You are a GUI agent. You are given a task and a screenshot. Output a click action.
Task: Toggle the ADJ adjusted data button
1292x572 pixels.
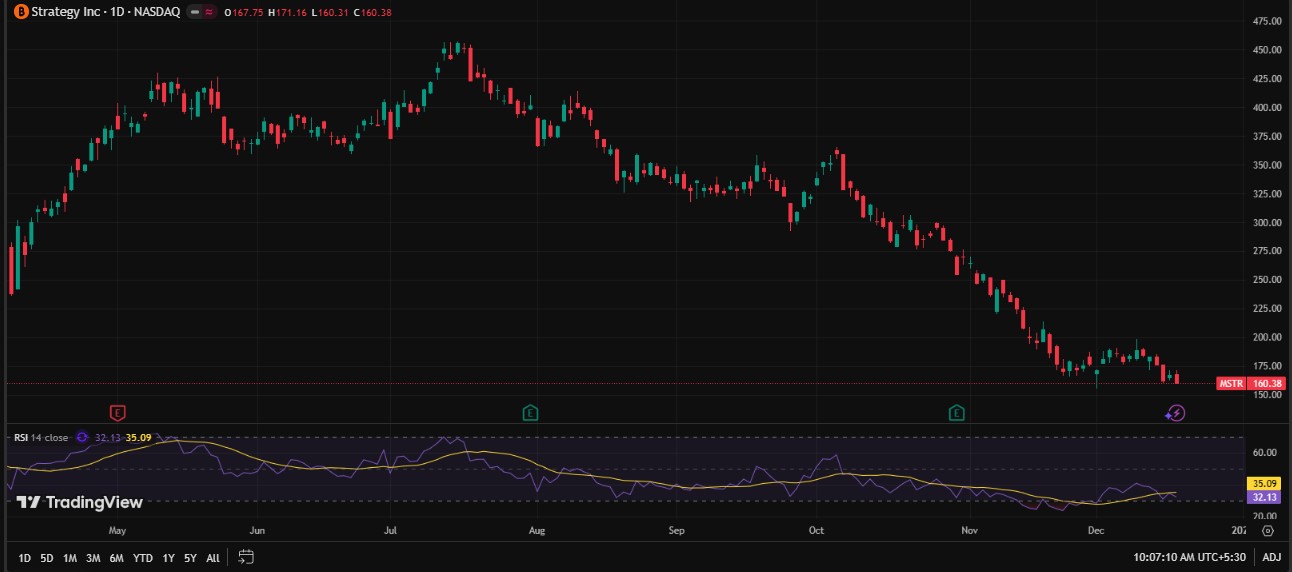(1271, 557)
